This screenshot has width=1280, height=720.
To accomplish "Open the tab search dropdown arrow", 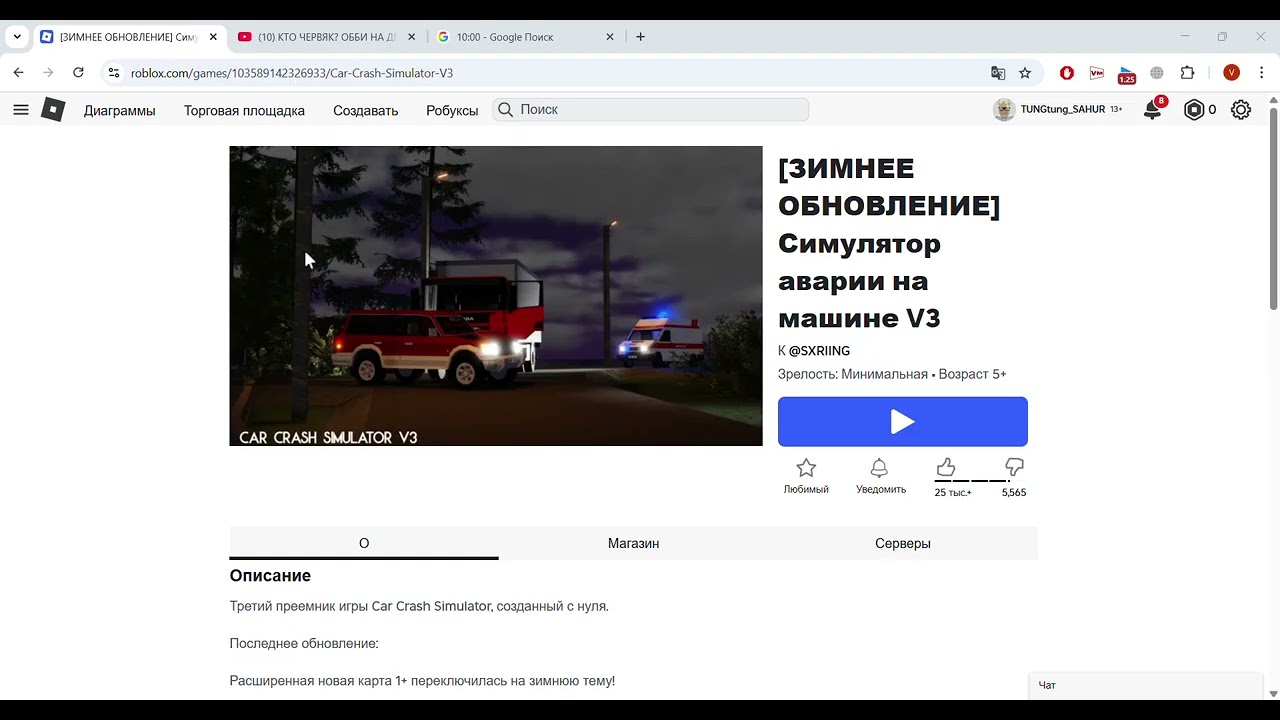I will [x=17, y=37].
